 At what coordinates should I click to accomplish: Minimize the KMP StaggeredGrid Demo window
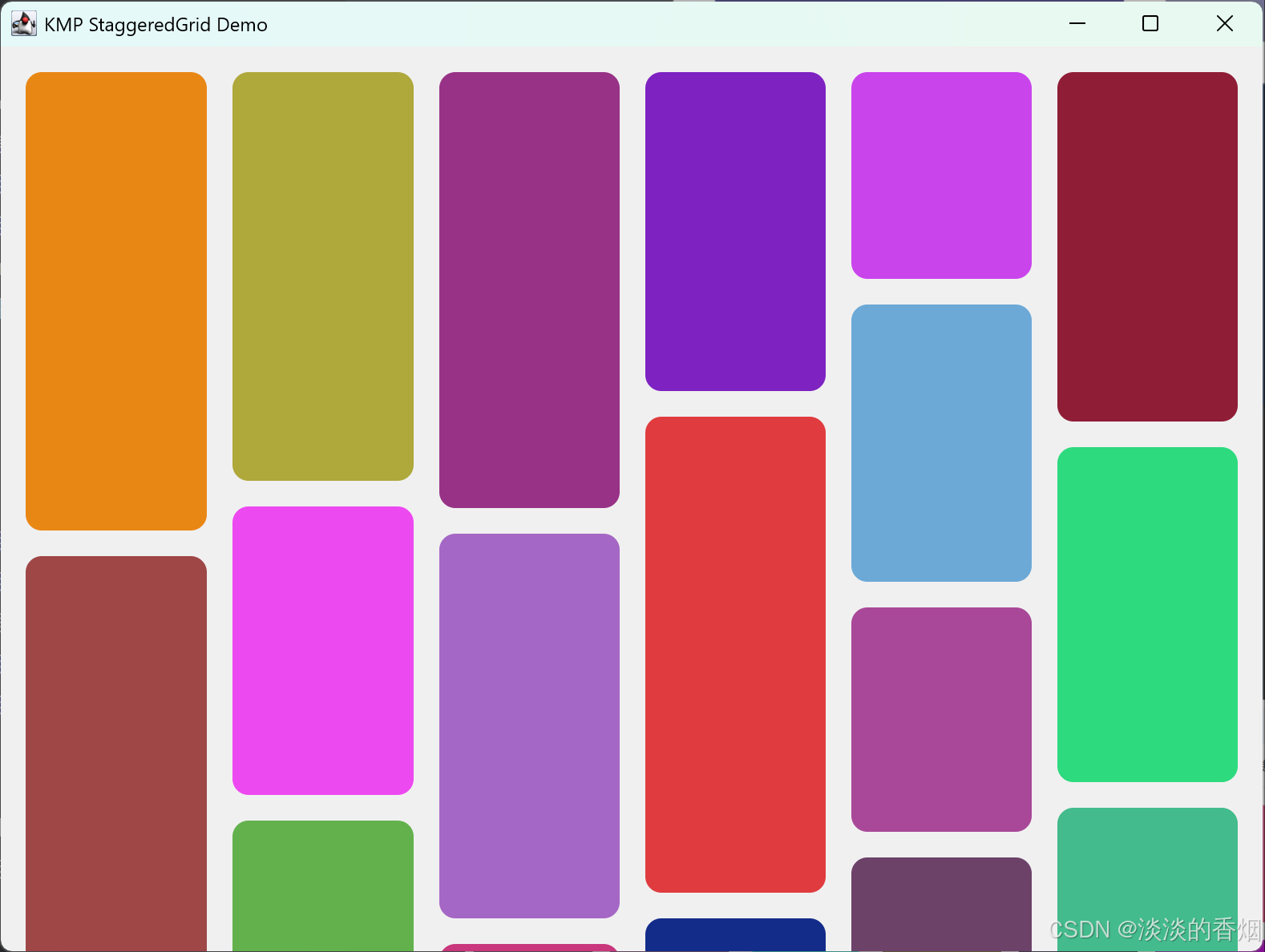[1077, 24]
